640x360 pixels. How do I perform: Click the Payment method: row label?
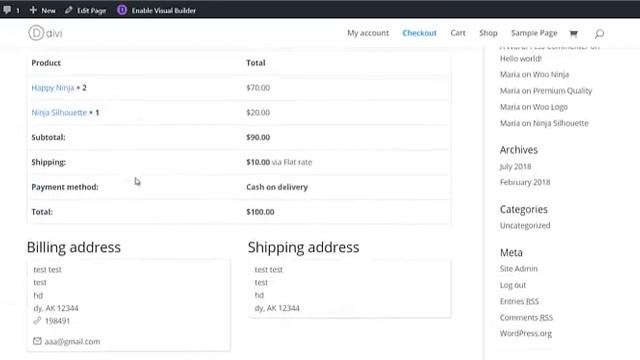click(65, 187)
